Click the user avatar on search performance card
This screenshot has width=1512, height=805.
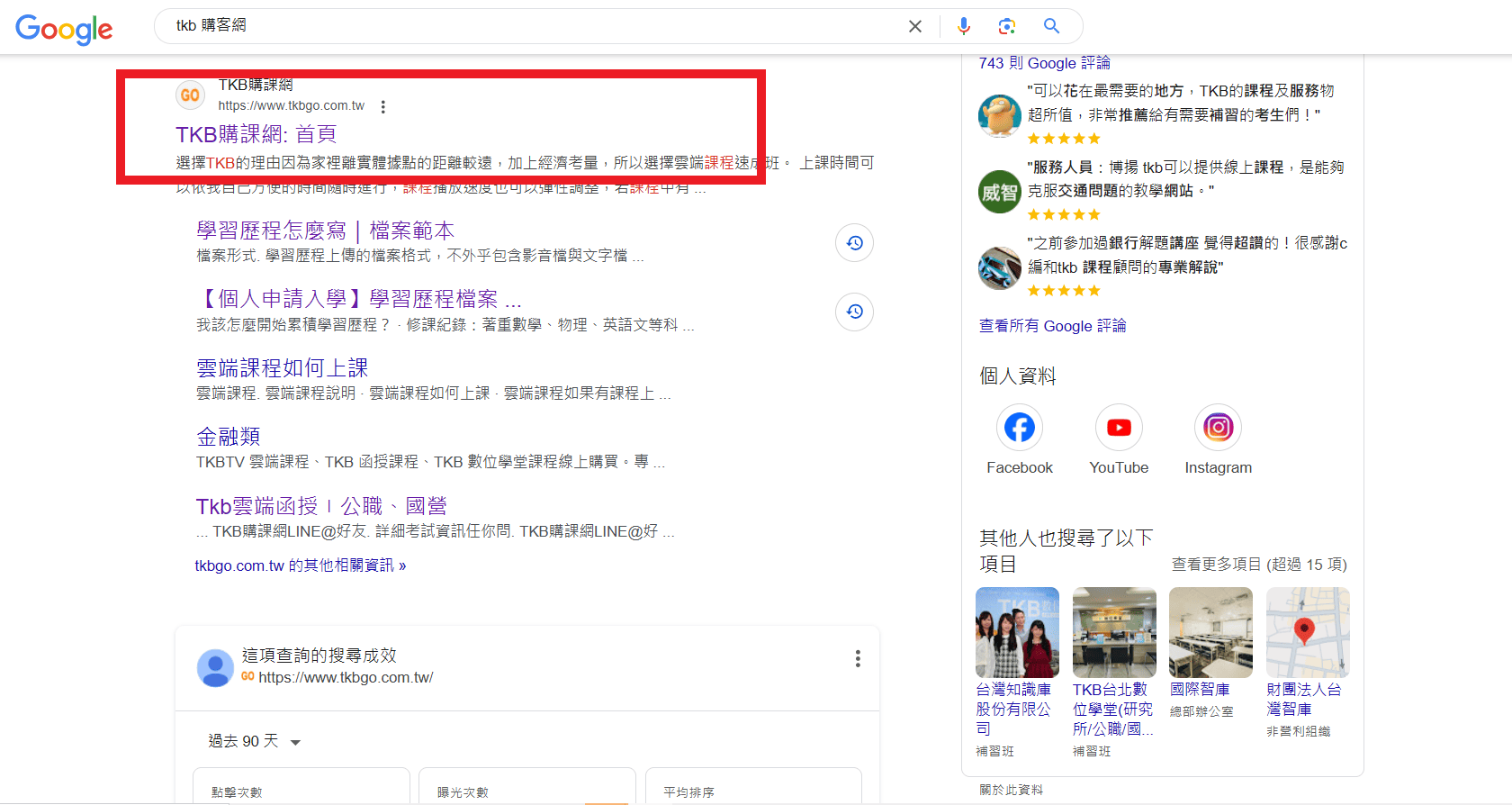[x=215, y=668]
